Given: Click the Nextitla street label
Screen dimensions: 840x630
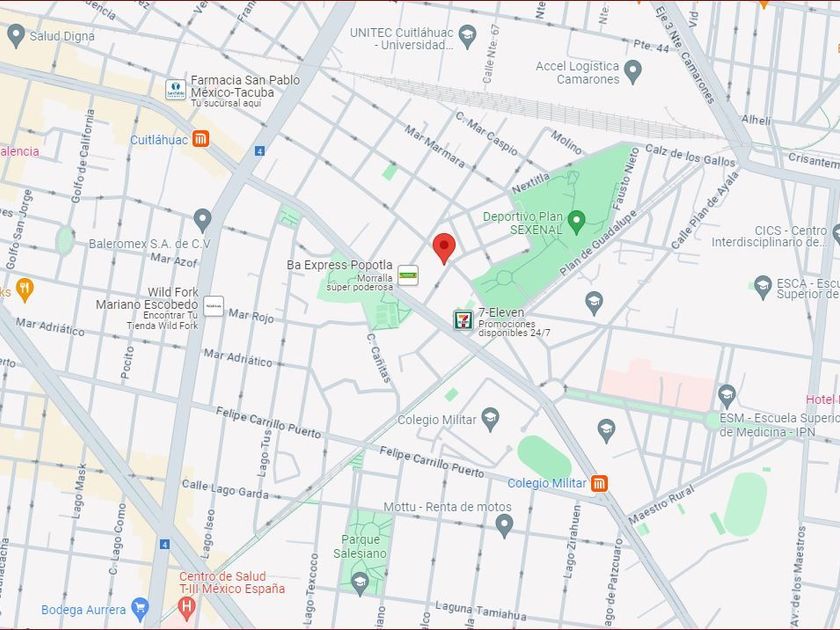Looking at the screenshot, I should 530,184.
